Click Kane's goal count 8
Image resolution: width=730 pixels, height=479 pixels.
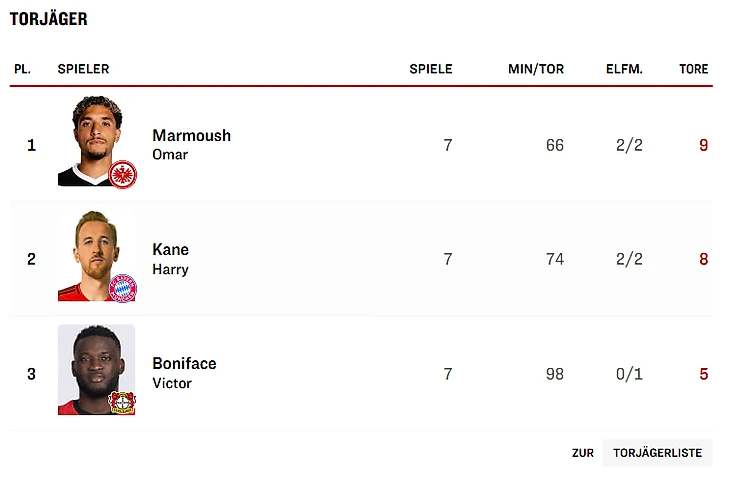pyautogui.click(x=703, y=259)
